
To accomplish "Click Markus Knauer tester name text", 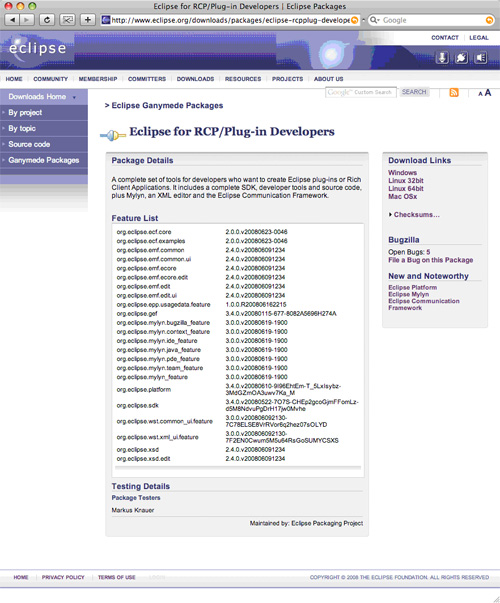I will coord(133,510).
